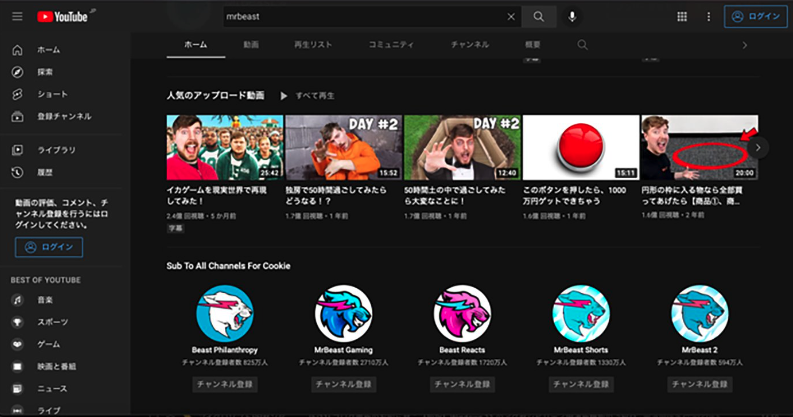This screenshot has width=793, height=417.
Task: Start voice search with the microphone
Action: (x=572, y=17)
